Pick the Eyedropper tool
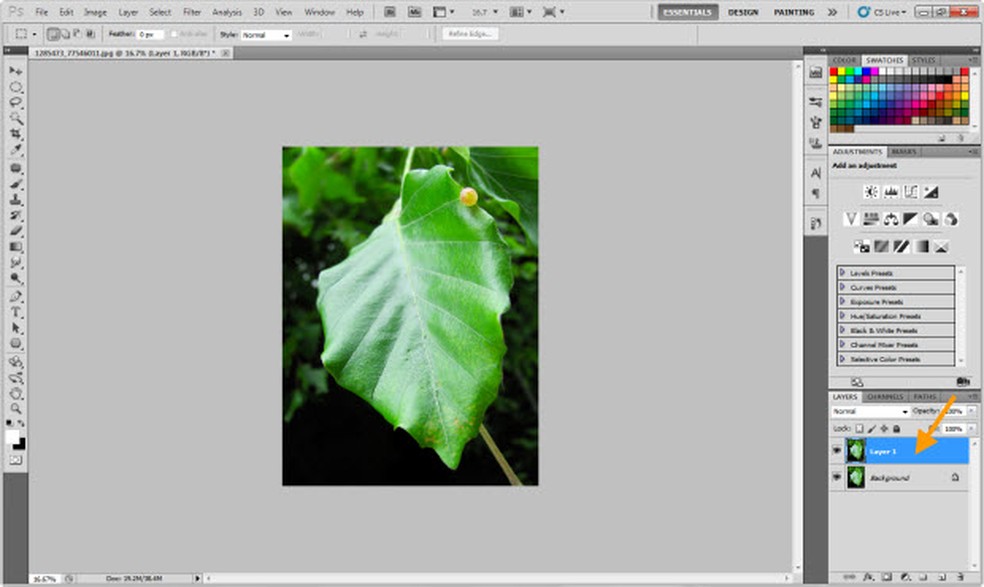The height and width of the screenshot is (587, 984). coord(16,148)
